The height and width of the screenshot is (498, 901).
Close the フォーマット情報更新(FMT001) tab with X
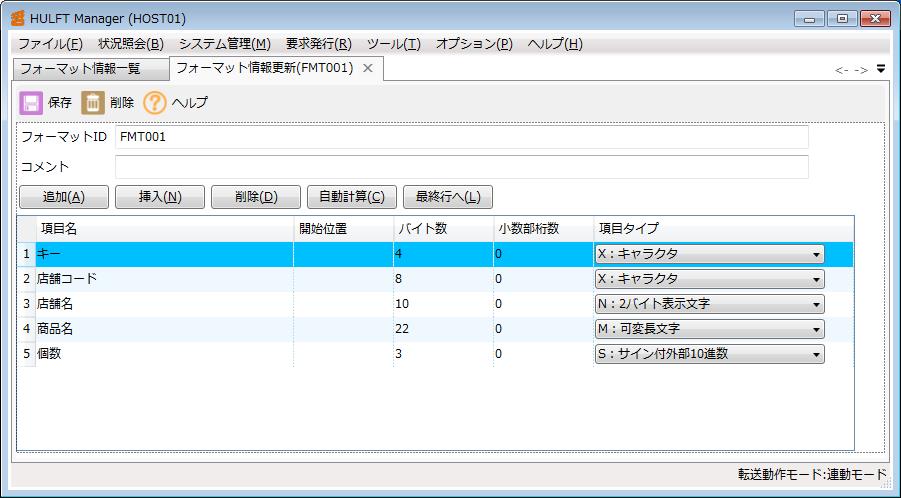click(x=368, y=68)
